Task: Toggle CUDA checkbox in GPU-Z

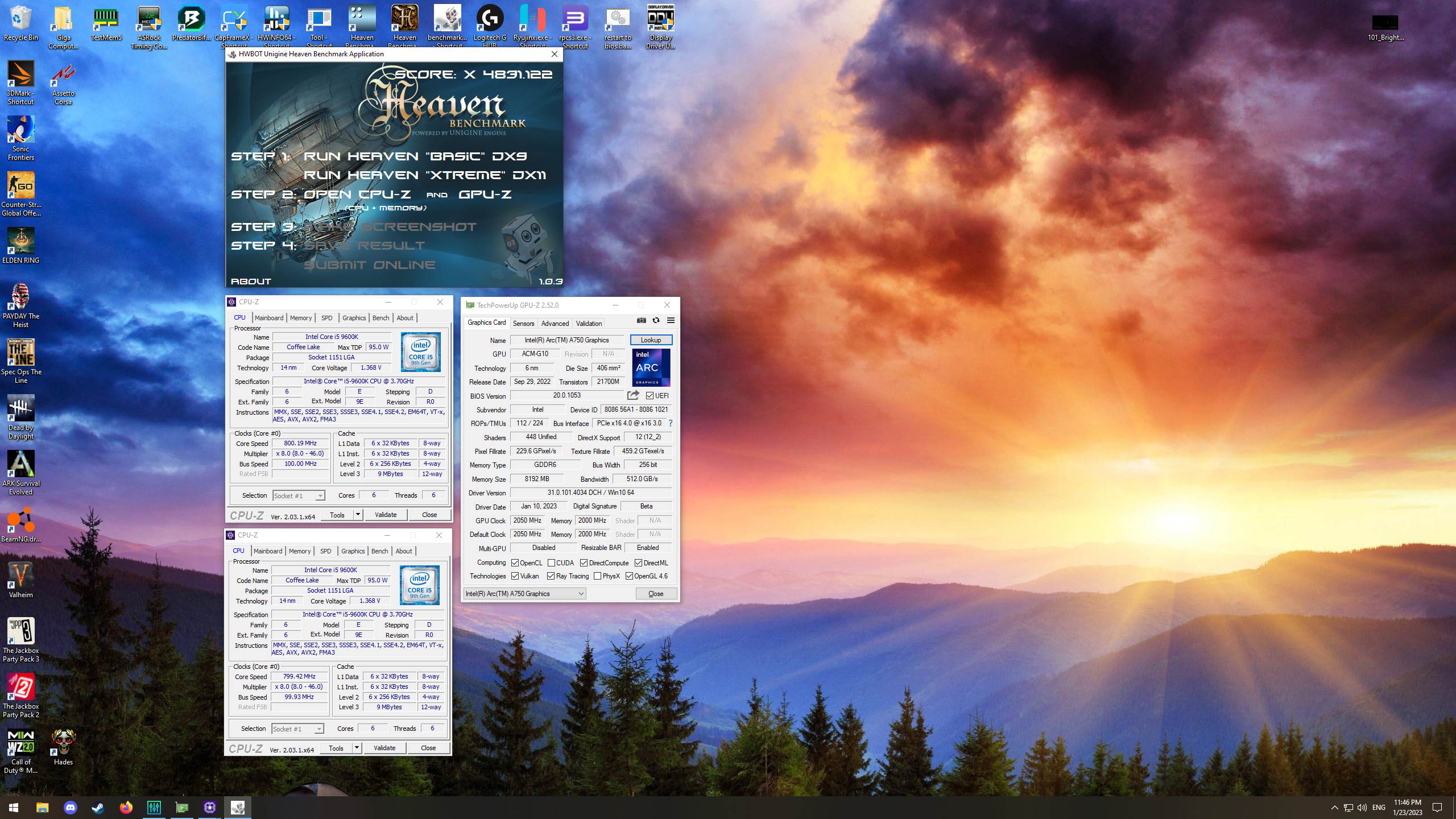Action: click(551, 563)
